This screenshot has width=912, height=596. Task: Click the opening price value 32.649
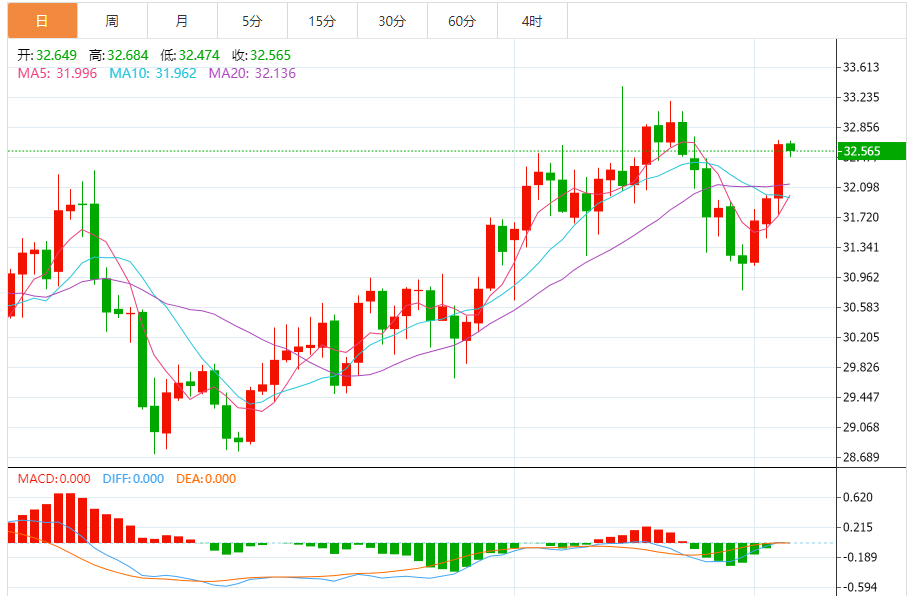point(56,55)
